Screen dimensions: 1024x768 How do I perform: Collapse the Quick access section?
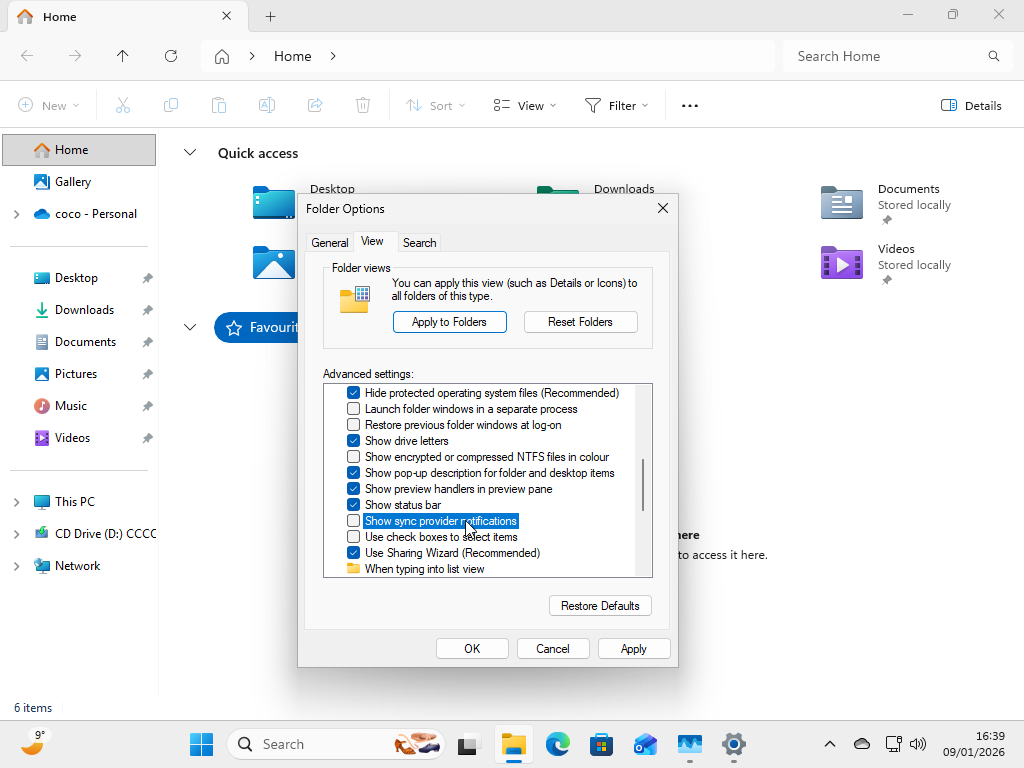(x=190, y=152)
